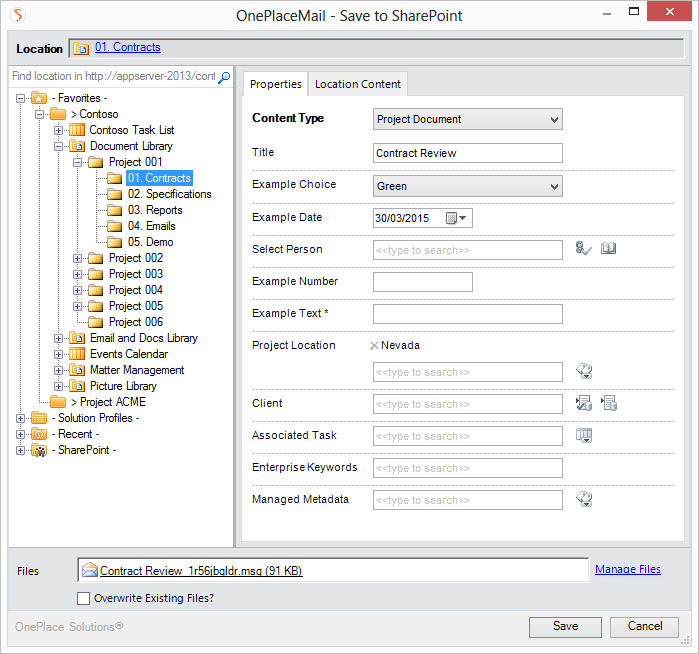Switch to the Location Content tab
Screen dimensions: 699x654
coord(357,84)
